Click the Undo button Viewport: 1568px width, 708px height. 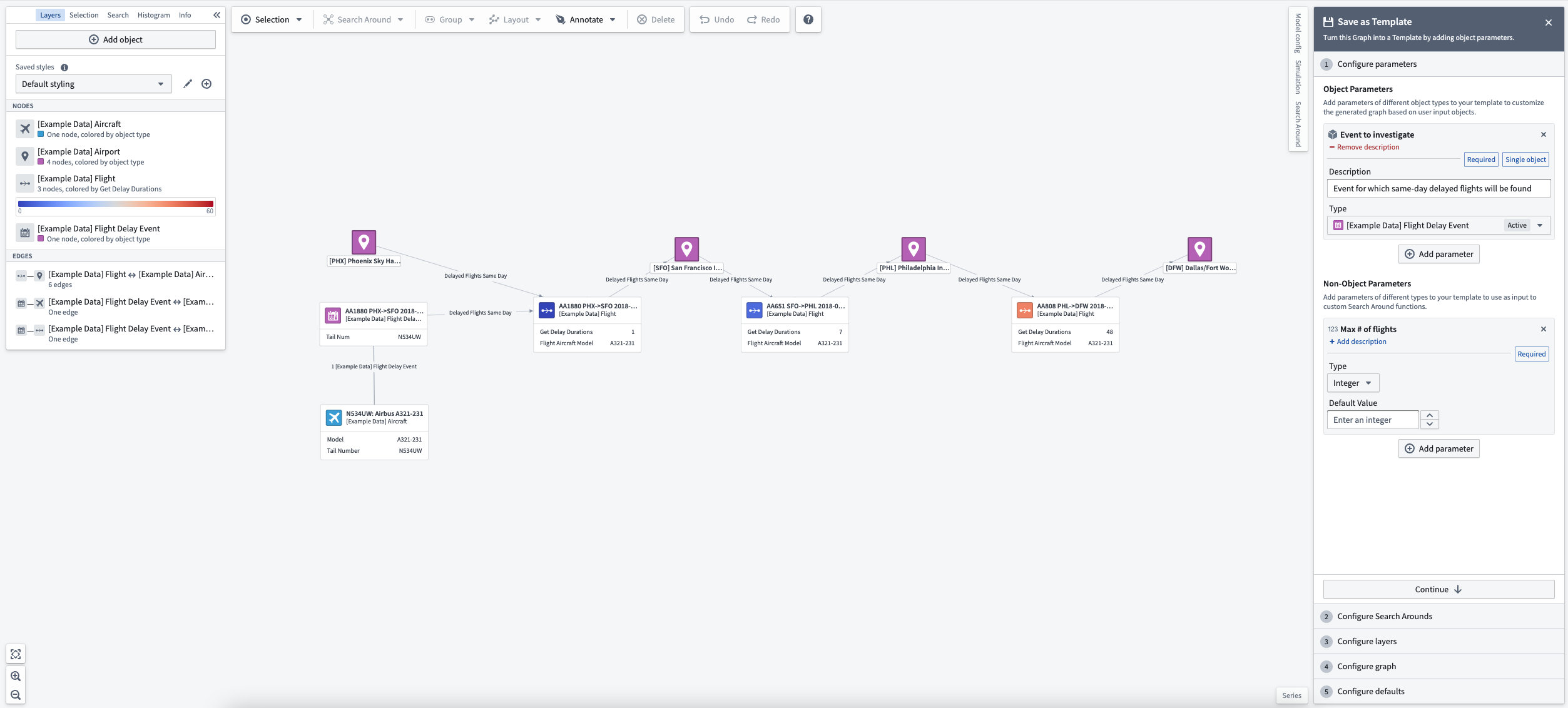pos(716,19)
